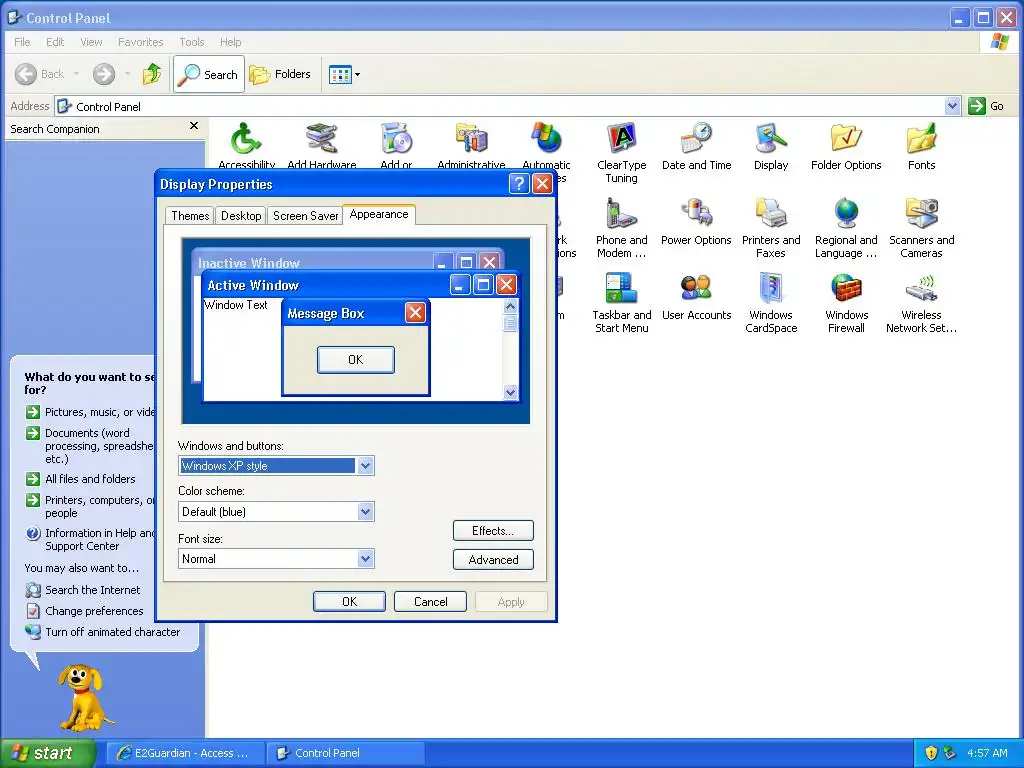1024x768 pixels.
Task: Open the Printers and Faxes icon
Action: pyautogui.click(x=771, y=228)
